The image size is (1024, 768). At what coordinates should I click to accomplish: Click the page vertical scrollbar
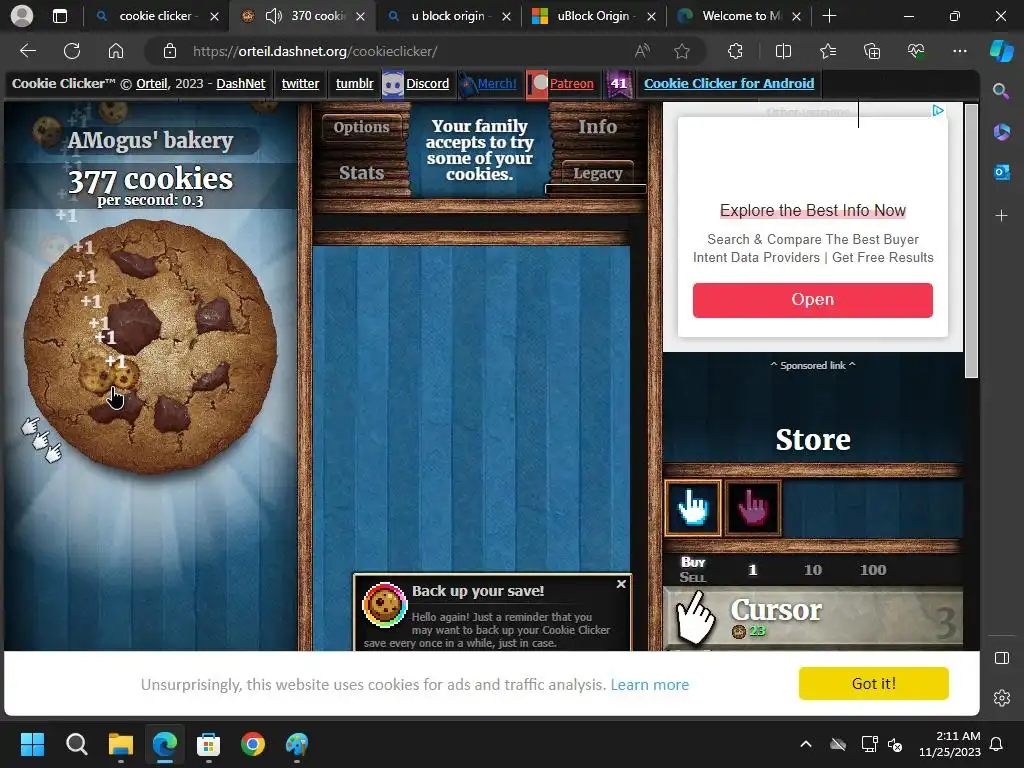point(971,240)
